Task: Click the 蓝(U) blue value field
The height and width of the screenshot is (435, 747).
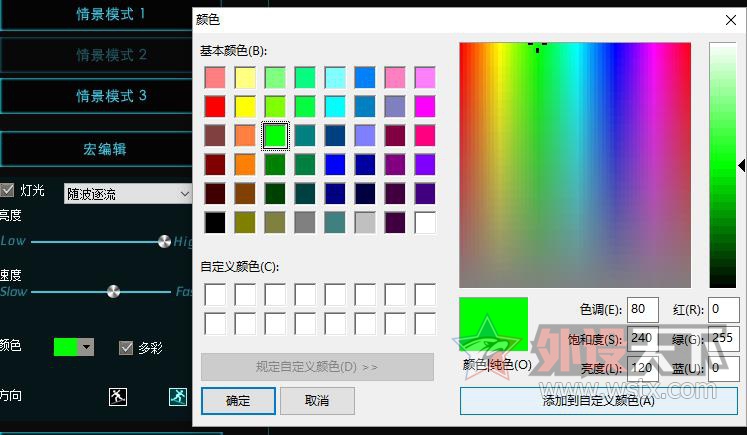Action: [724, 368]
